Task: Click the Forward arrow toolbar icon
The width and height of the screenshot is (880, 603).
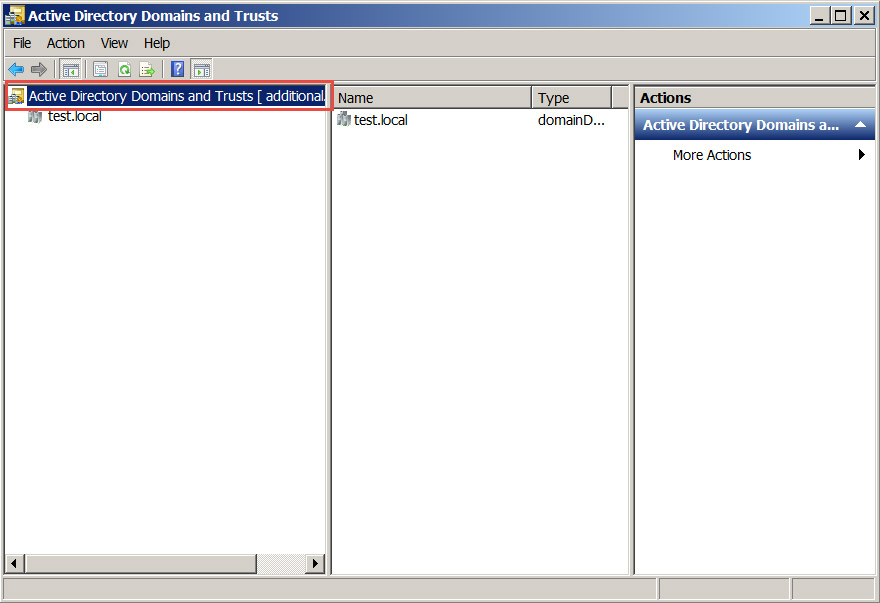Action: (39, 69)
